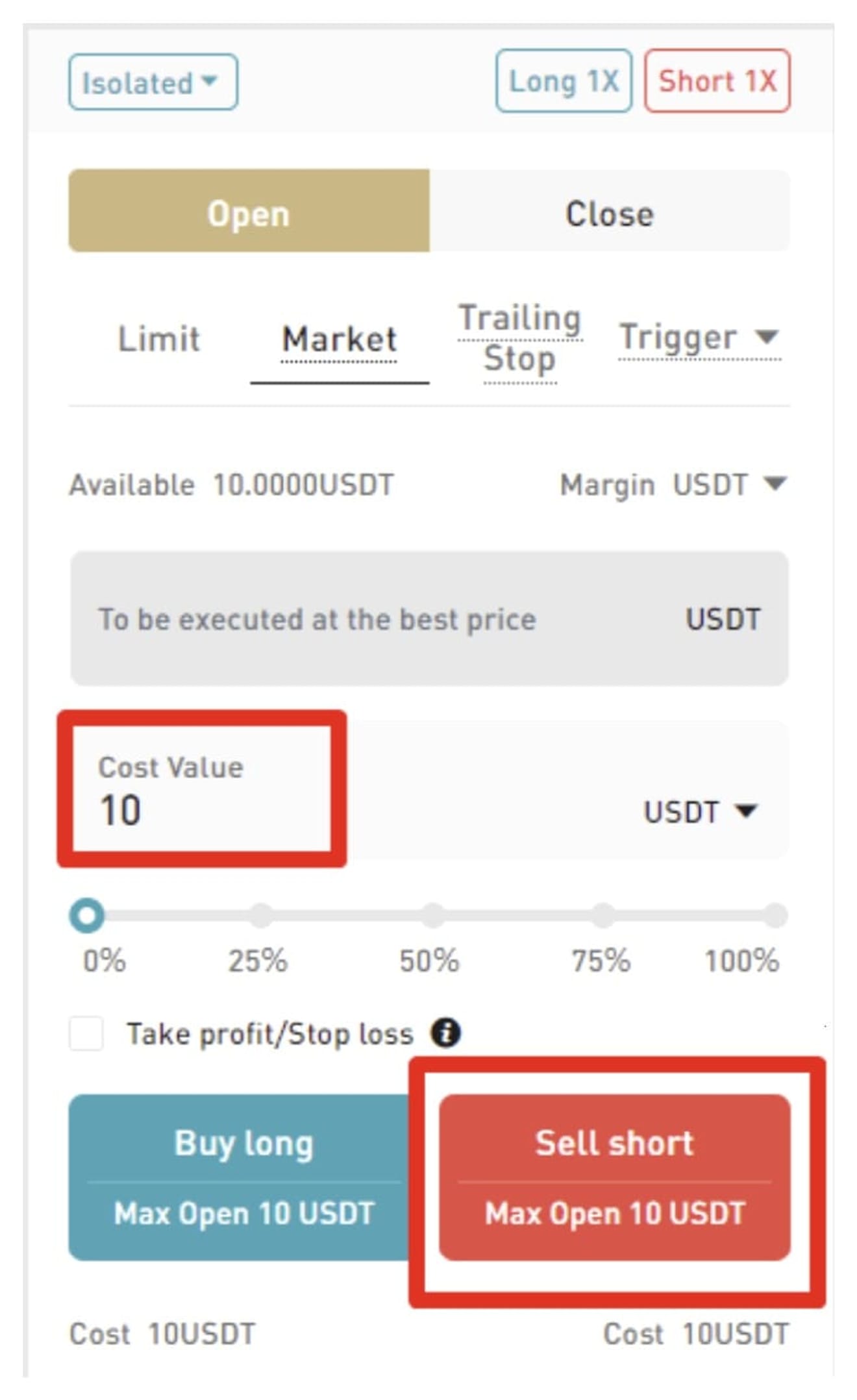857x1400 pixels.
Task: Open the Isolated margin mode dropdown
Action: point(153,82)
